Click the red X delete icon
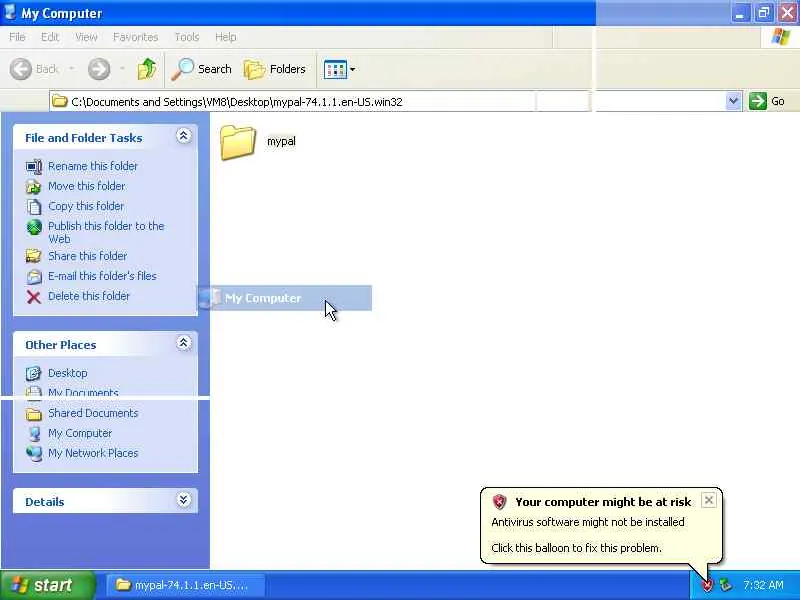Viewport: 800px width, 600px height. coord(34,297)
